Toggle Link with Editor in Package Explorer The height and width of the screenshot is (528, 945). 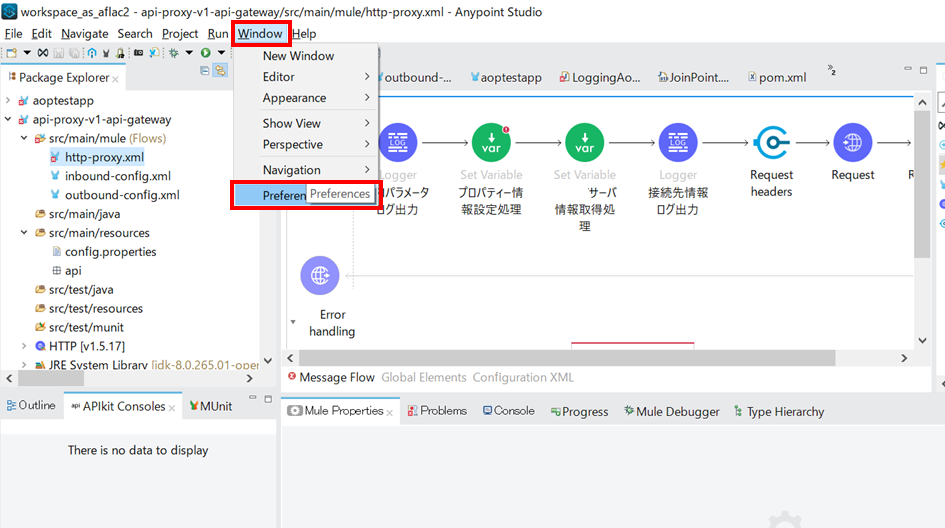coord(220,70)
